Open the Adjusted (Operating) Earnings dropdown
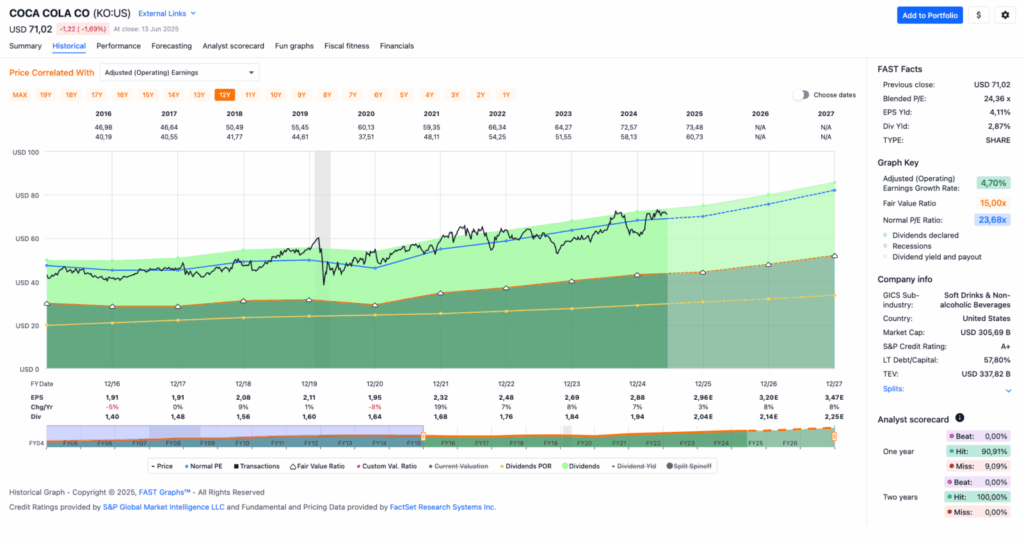This screenshot has height=538, width=1024. [x=179, y=72]
